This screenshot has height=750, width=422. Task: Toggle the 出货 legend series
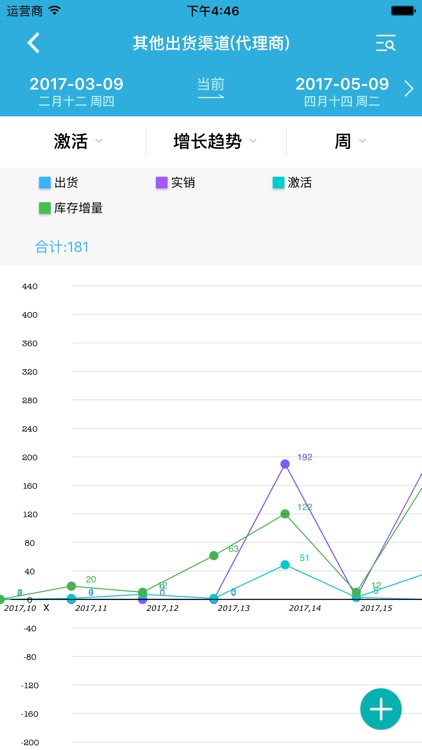coord(58,182)
